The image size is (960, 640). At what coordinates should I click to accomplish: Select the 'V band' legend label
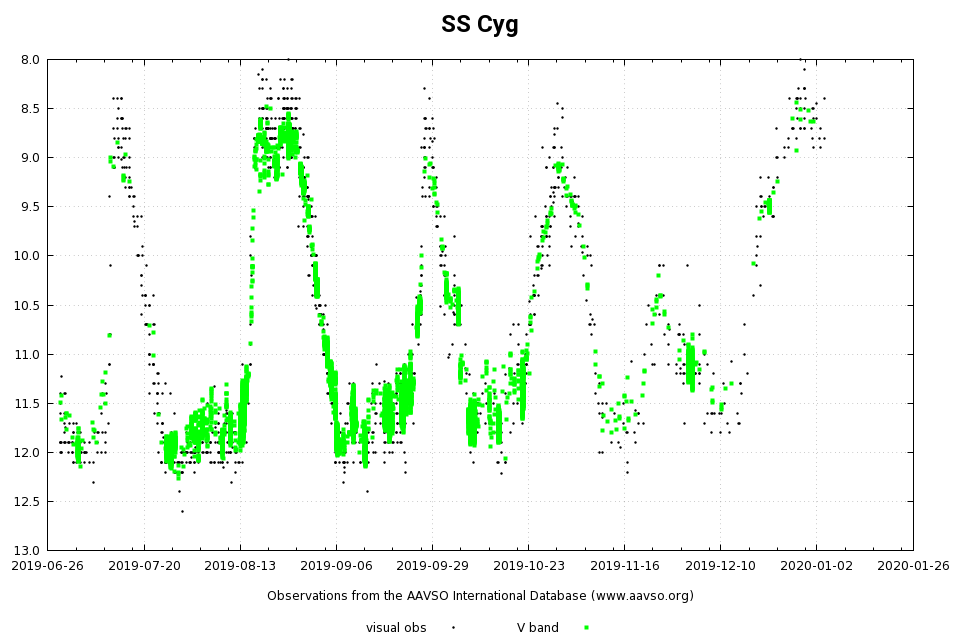(x=538, y=627)
